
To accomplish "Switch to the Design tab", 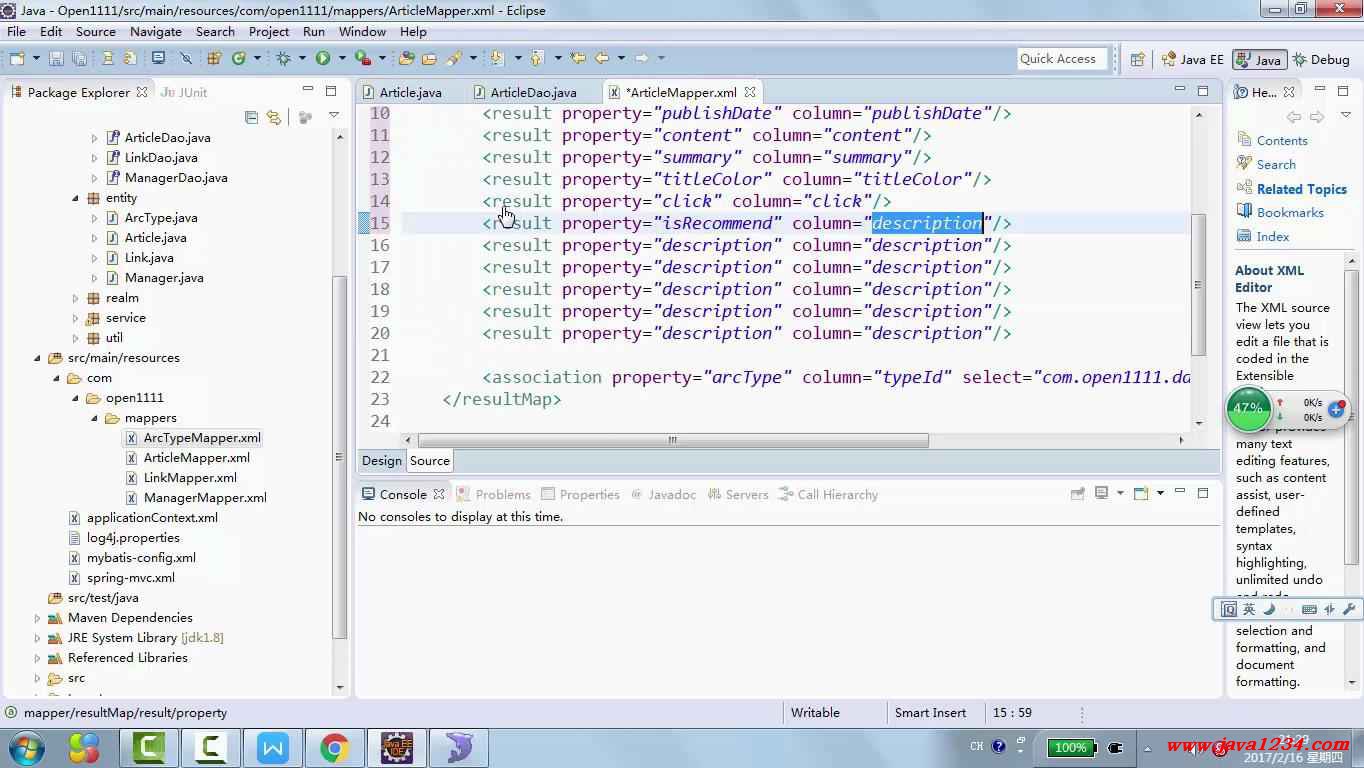I will point(382,461).
